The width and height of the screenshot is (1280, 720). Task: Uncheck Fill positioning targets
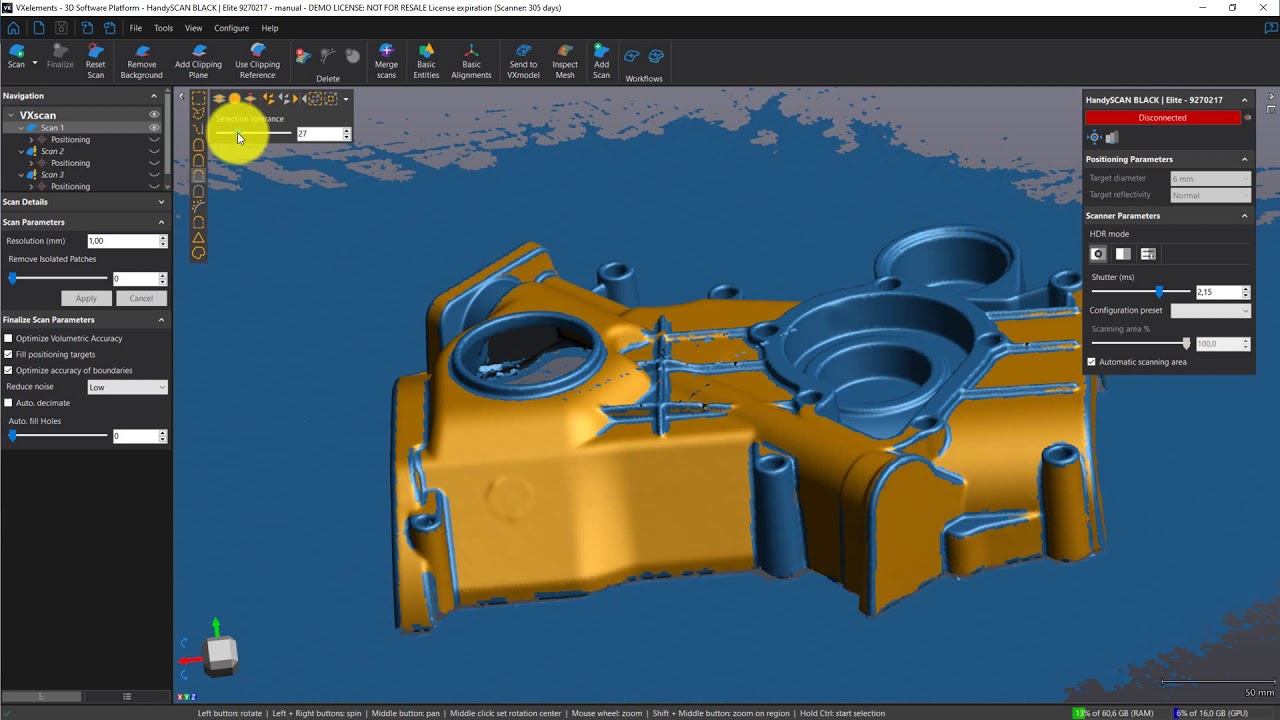click(9, 355)
